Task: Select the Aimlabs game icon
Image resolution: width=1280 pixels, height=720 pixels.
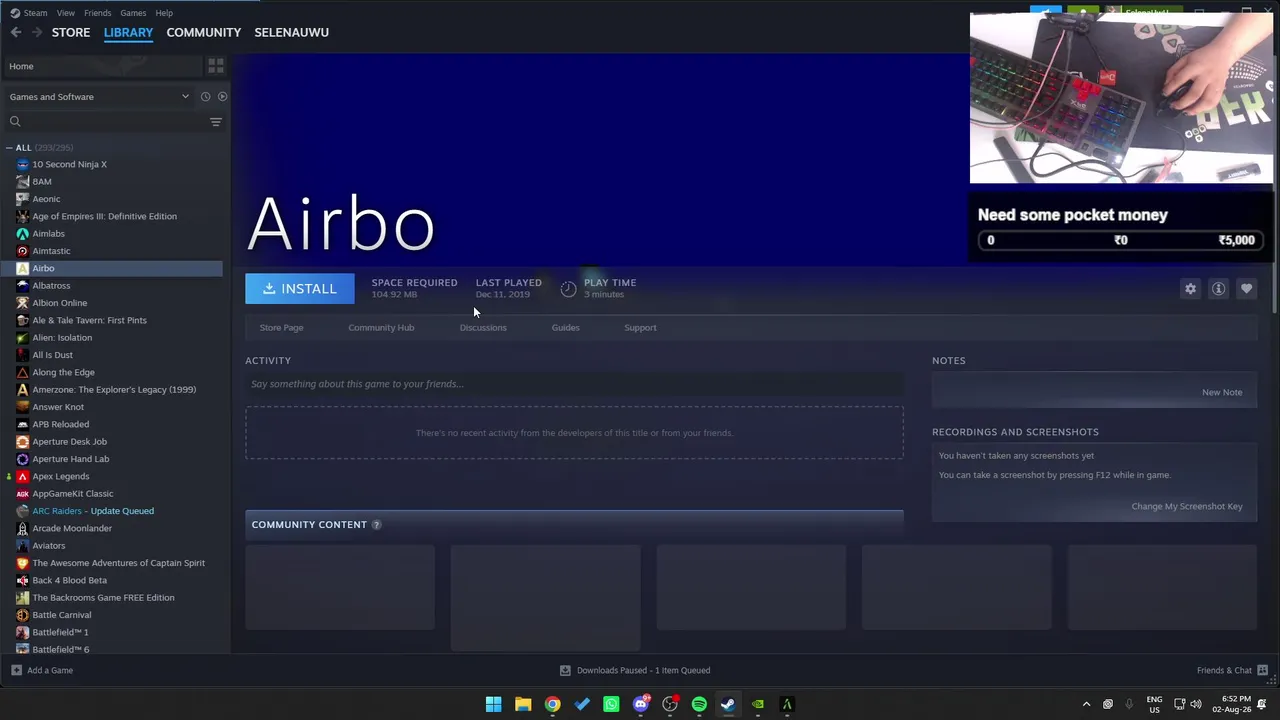Action: point(22,234)
